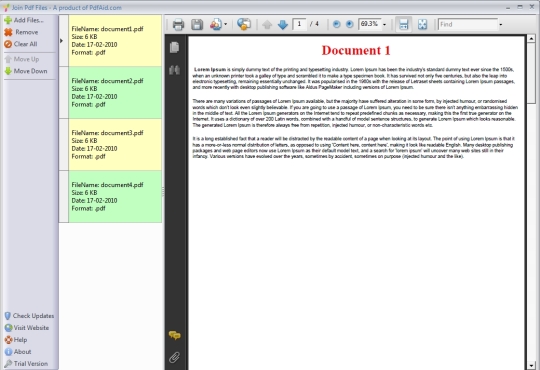Viewport: 540px width, 370px height.
Task: Click the Add Files button
Action: [x=24, y=20]
